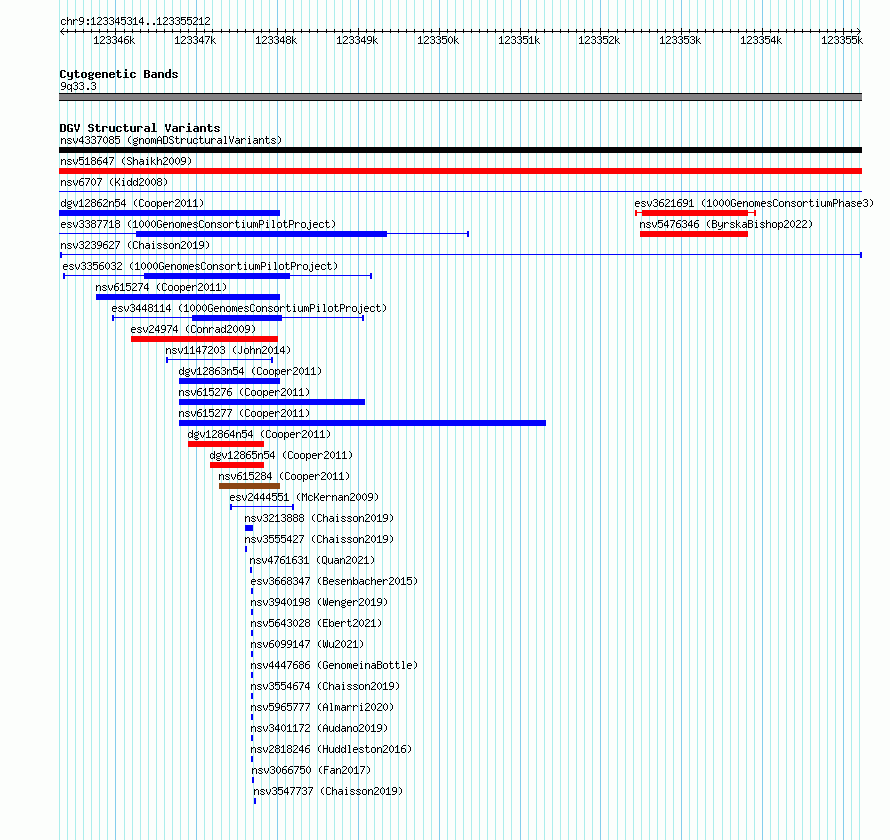Open nsv615284 (Cooper2011) label
The image size is (890, 840).
284,476
